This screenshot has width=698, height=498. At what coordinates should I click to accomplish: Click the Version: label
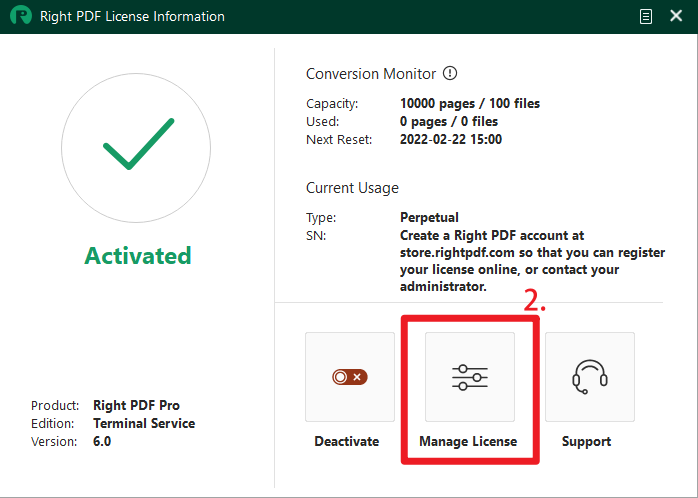pyautogui.click(x=54, y=441)
